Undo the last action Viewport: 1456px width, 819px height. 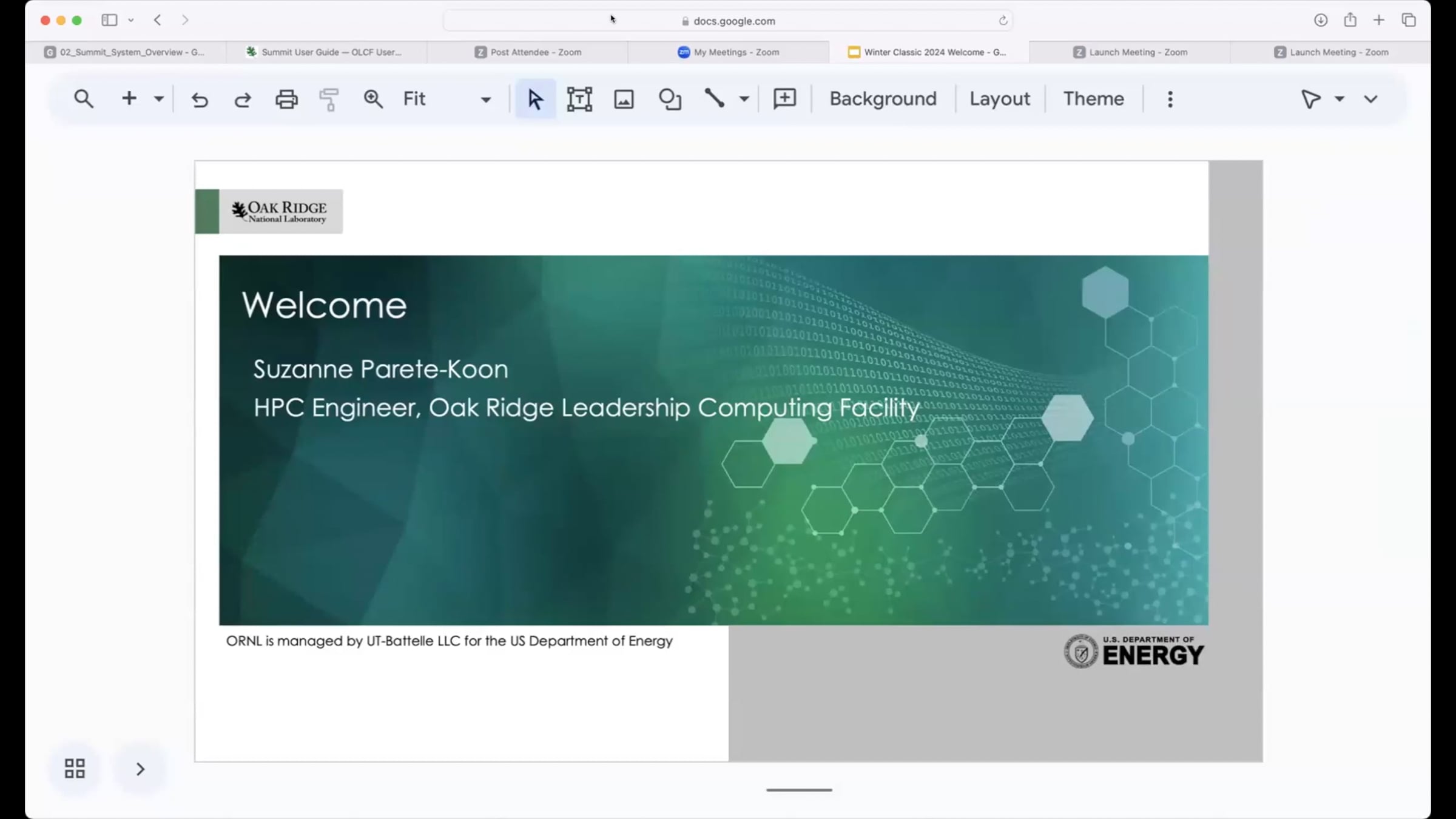200,99
